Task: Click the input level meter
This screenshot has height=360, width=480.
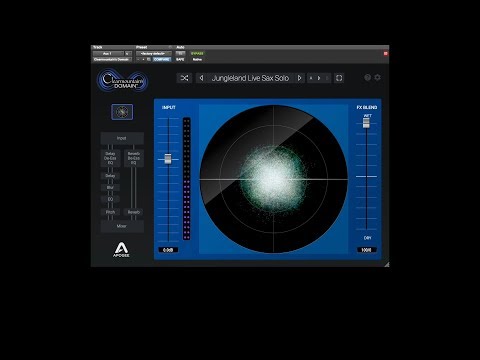Action: pos(187,178)
